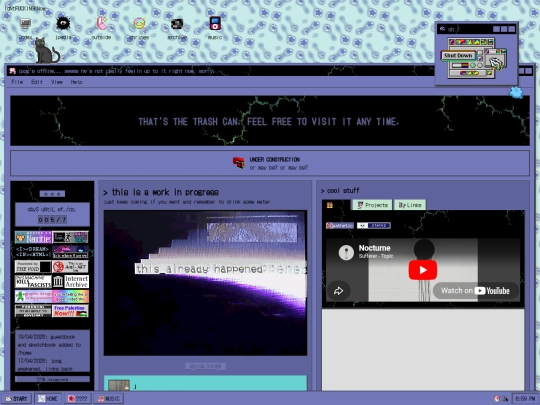Open the Help menu
Screen dimensions: 540x405
click(76, 82)
